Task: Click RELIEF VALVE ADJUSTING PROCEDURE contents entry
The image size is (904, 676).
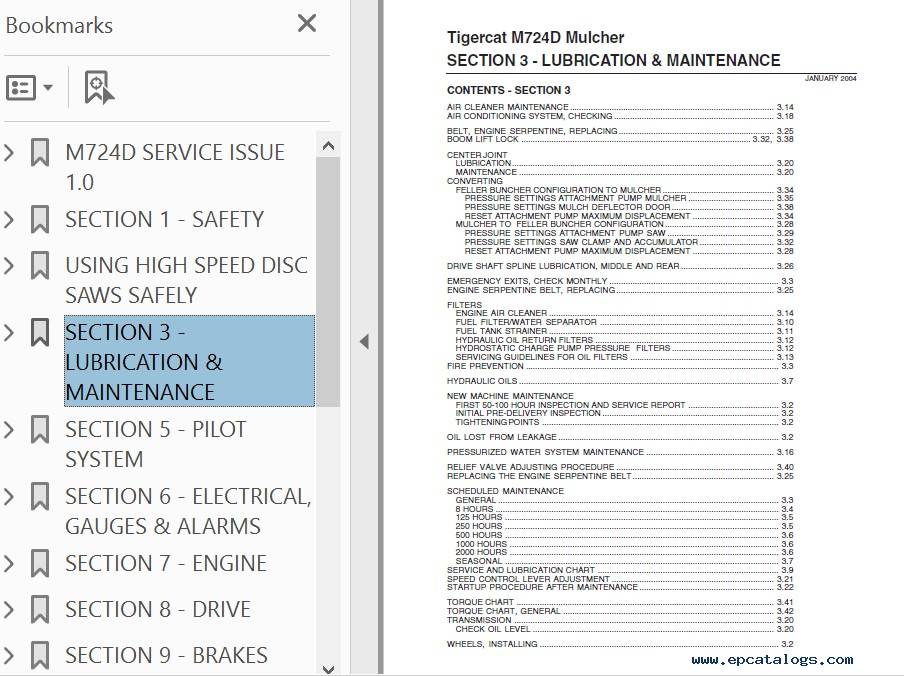Action: (620, 467)
